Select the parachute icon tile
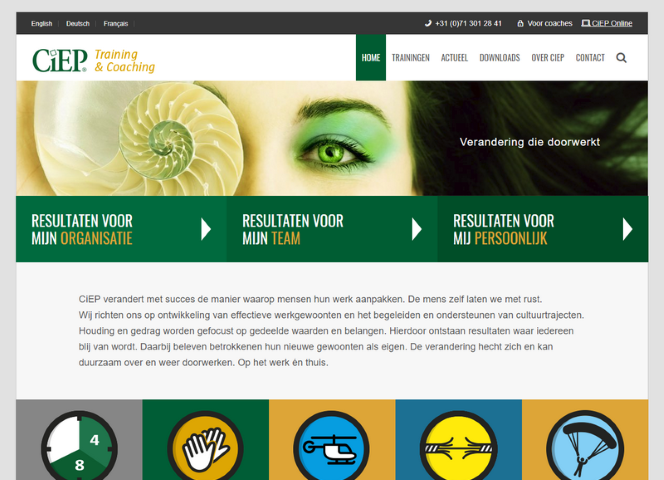Viewport: 664px width, 480px height. pos(585,445)
